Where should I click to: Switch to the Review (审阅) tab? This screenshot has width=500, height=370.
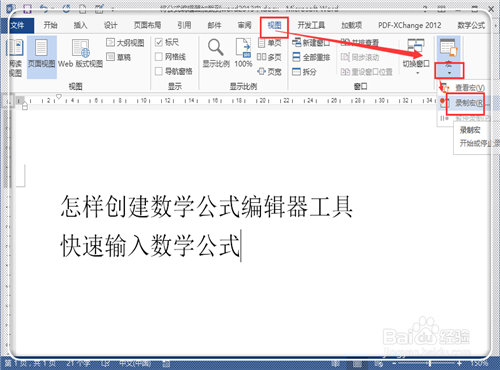[x=244, y=25]
